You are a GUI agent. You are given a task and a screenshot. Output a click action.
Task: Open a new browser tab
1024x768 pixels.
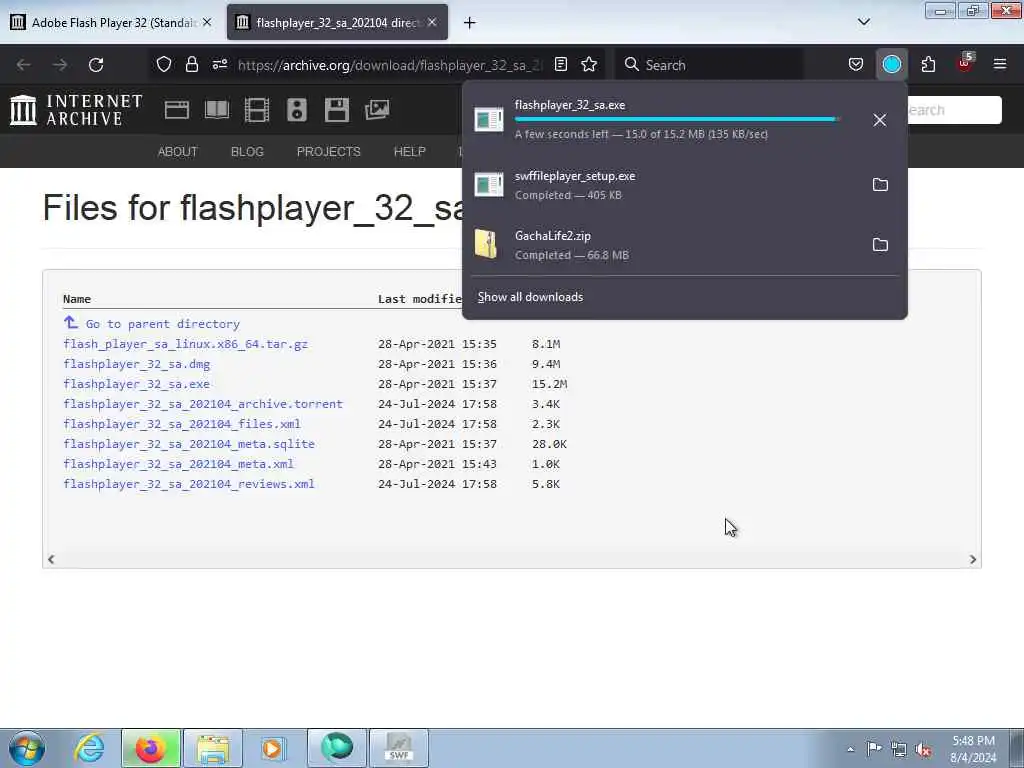coord(470,23)
